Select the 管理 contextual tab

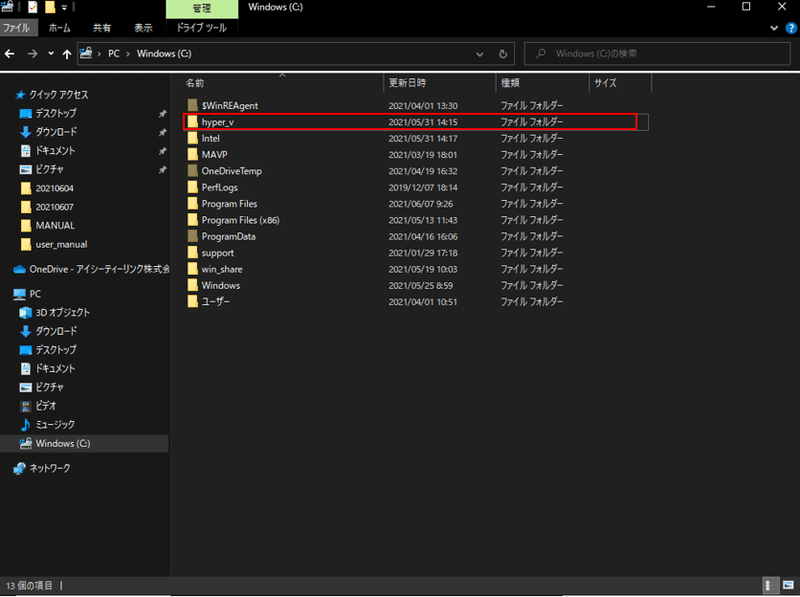(x=202, y=8)
